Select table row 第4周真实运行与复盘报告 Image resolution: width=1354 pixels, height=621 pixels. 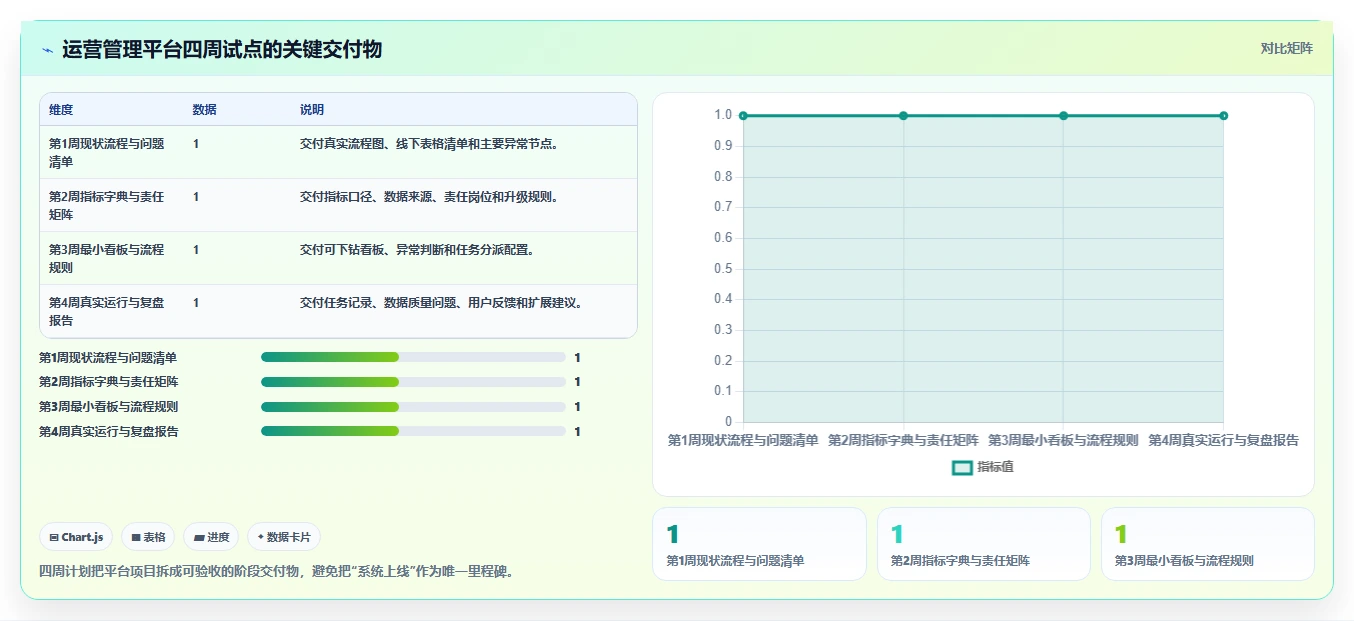[x=338, y=311]
